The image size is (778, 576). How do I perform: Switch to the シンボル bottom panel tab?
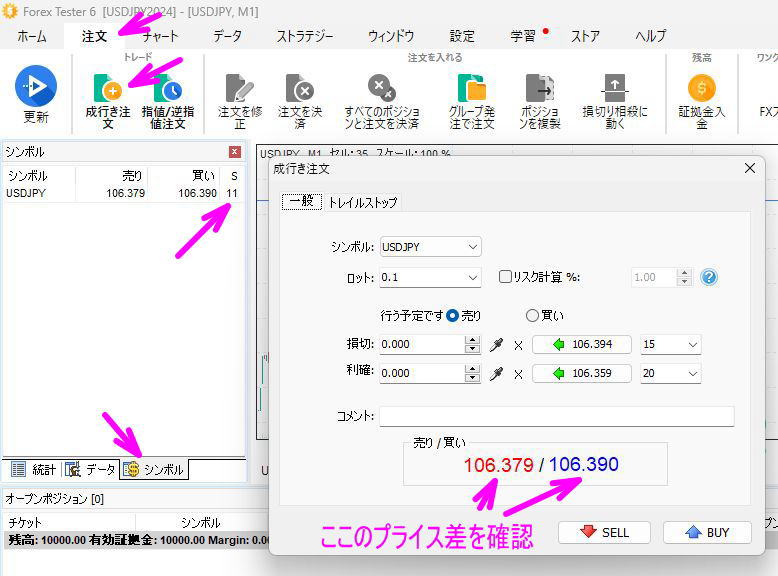(x=154, y=469)
